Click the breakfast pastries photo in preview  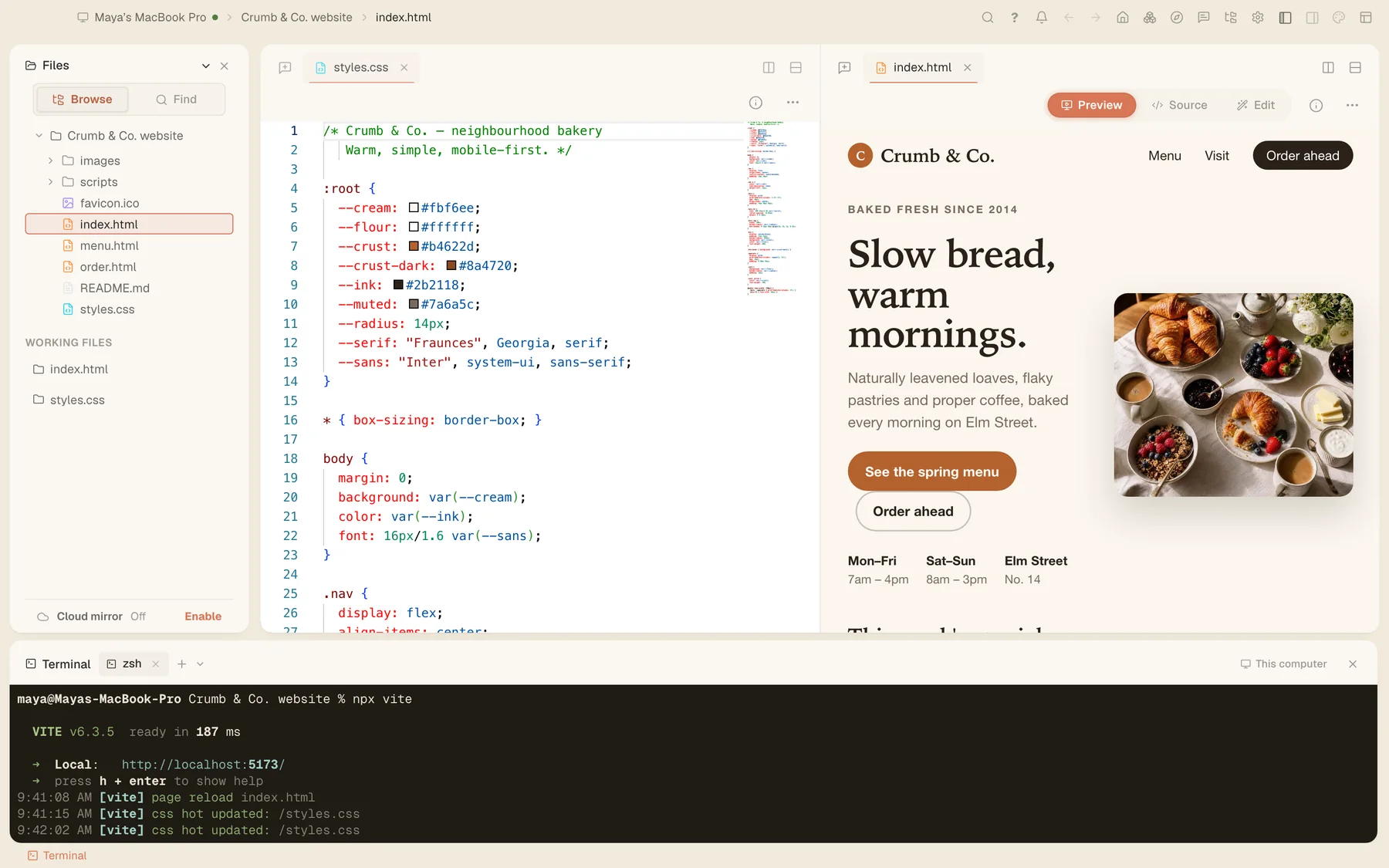(1233, 394)
